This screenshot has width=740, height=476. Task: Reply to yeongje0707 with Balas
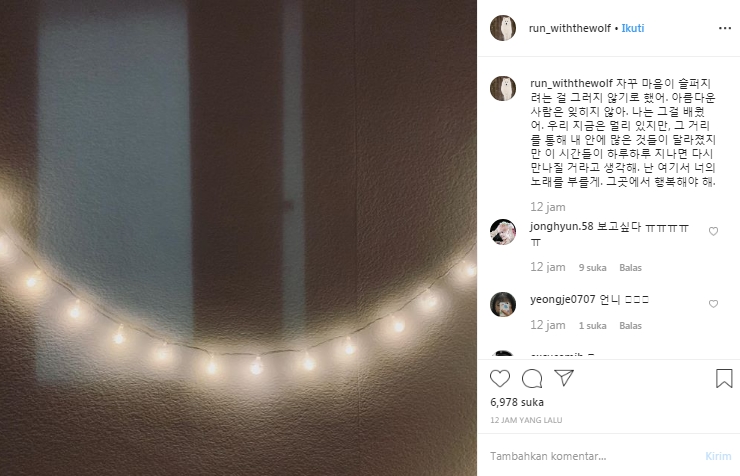[x=630, y=326]
